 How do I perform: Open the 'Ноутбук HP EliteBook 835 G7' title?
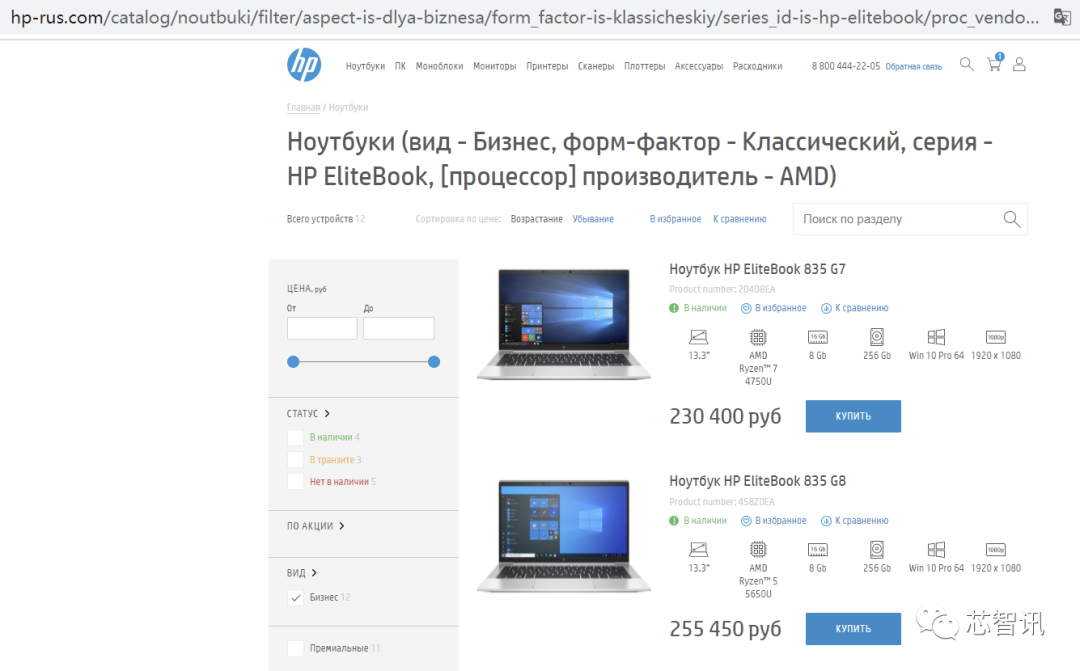[757, 269]
